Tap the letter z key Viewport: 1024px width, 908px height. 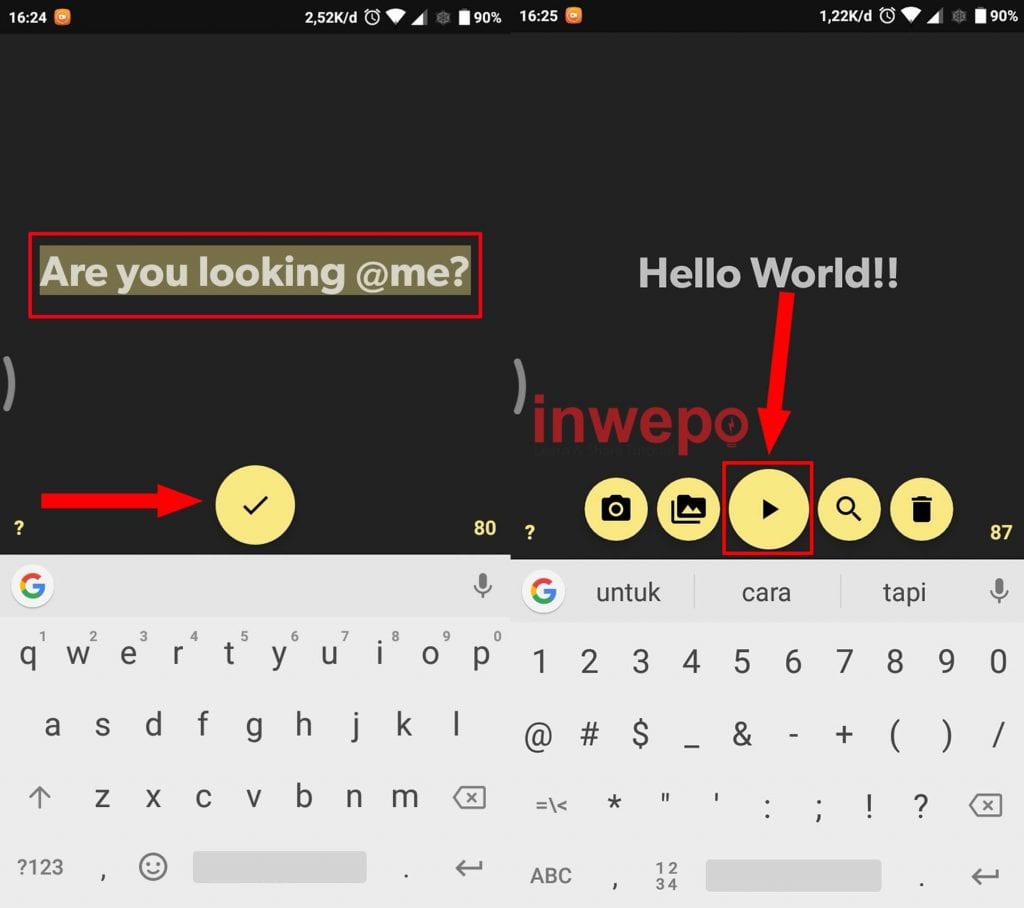102,798
